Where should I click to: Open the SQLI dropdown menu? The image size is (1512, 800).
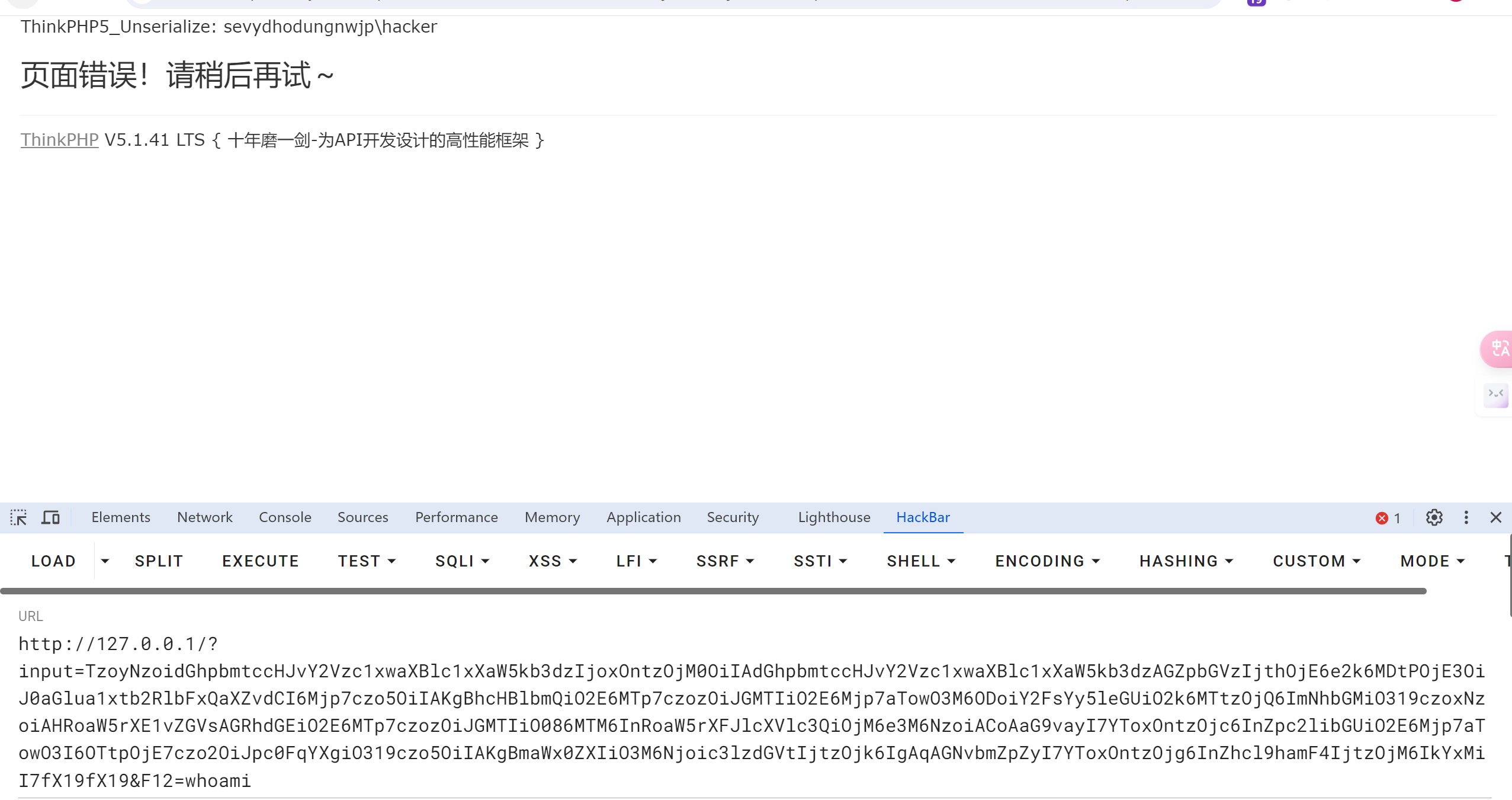[462, 561]
